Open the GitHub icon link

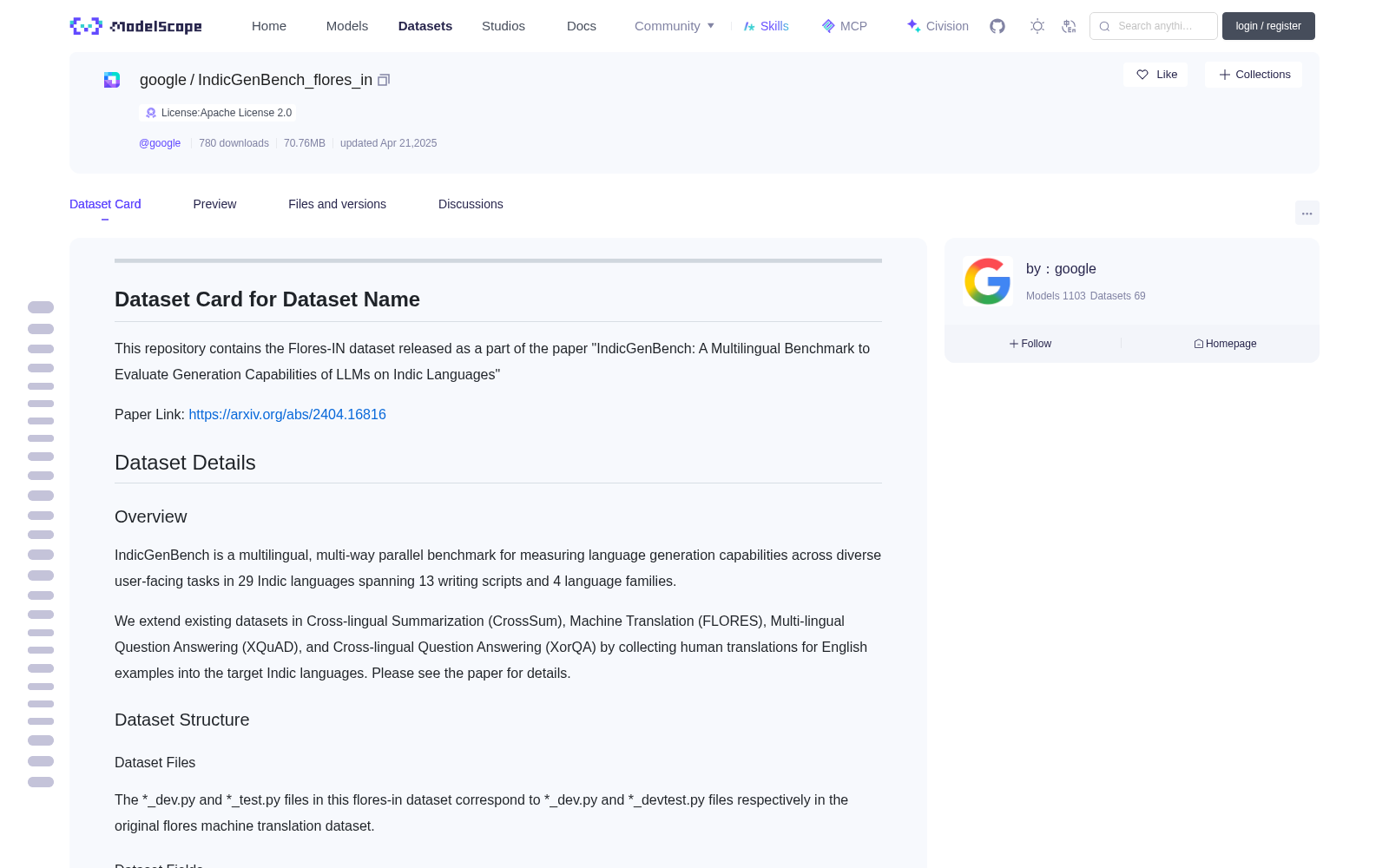click(x=997, y=26)
